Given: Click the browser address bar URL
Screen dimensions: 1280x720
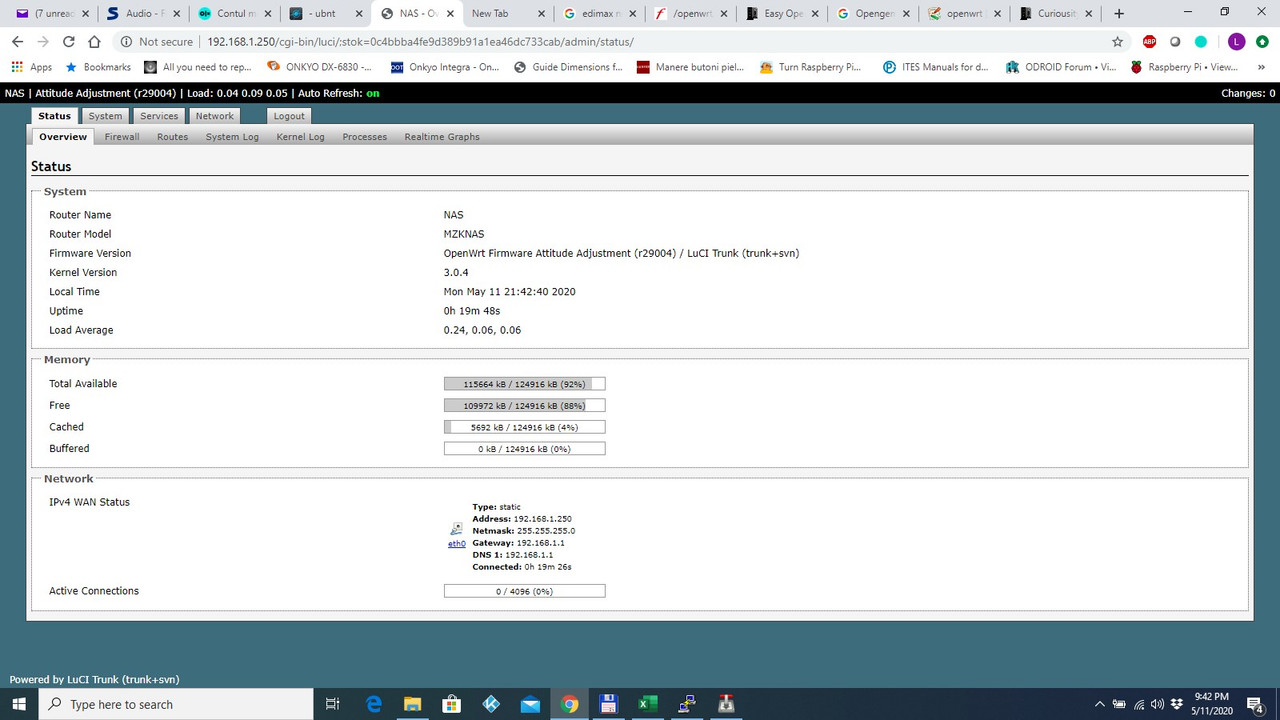Looking at the screenshot, I should (420, 42).
